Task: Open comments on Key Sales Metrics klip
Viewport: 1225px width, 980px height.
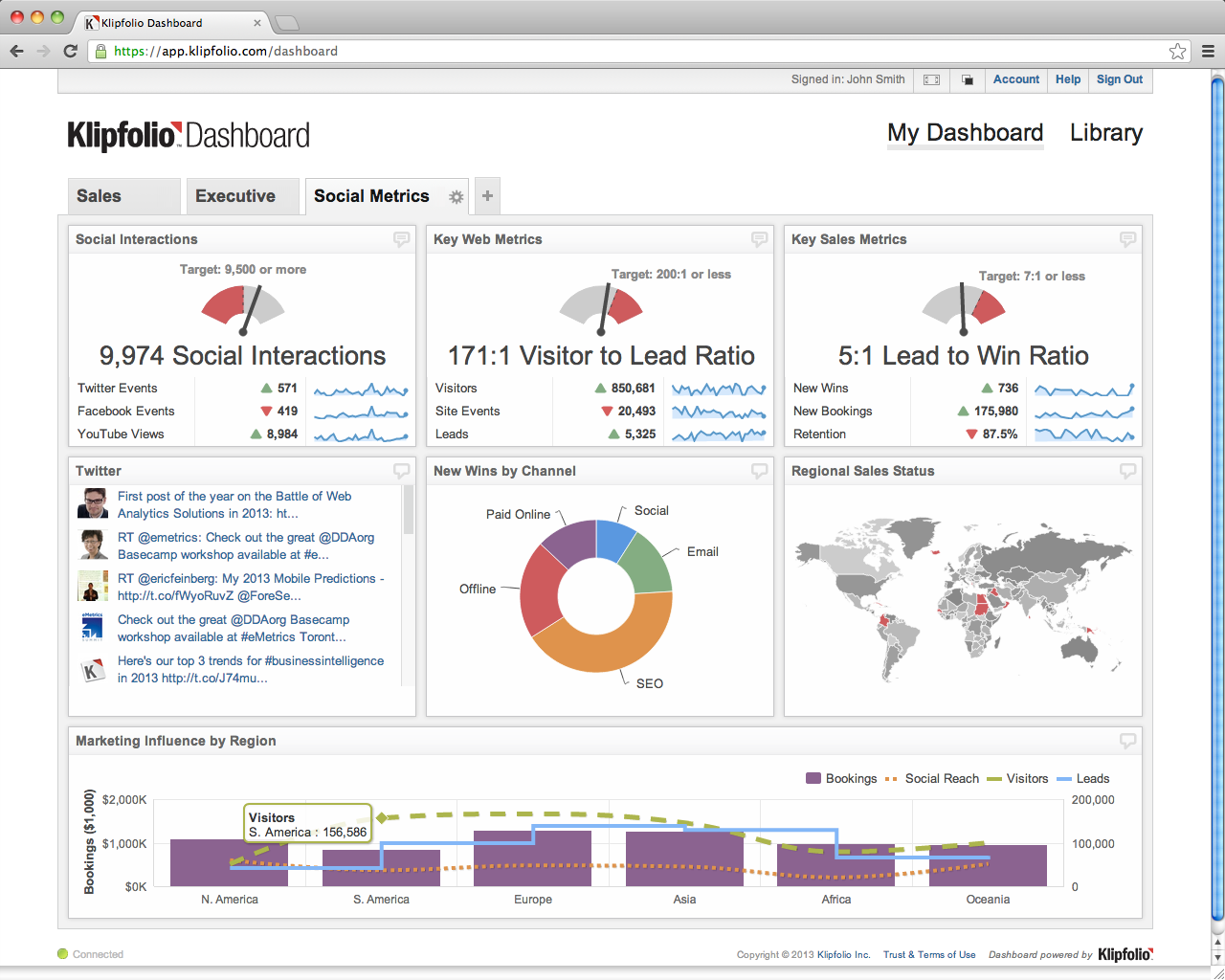Action: [x=1128, y=239]
